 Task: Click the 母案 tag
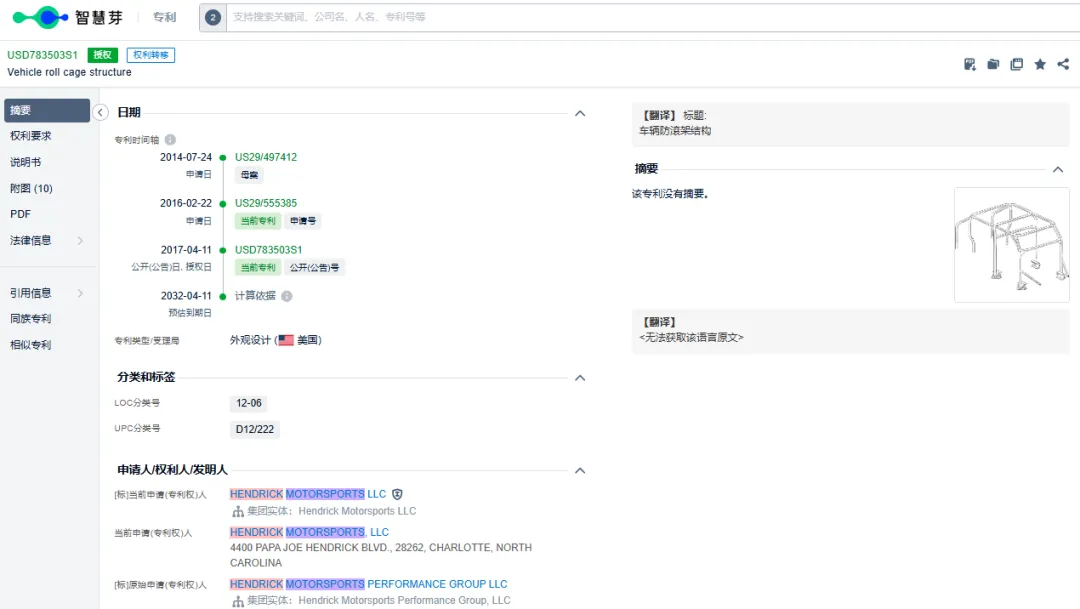click(249, 175)
